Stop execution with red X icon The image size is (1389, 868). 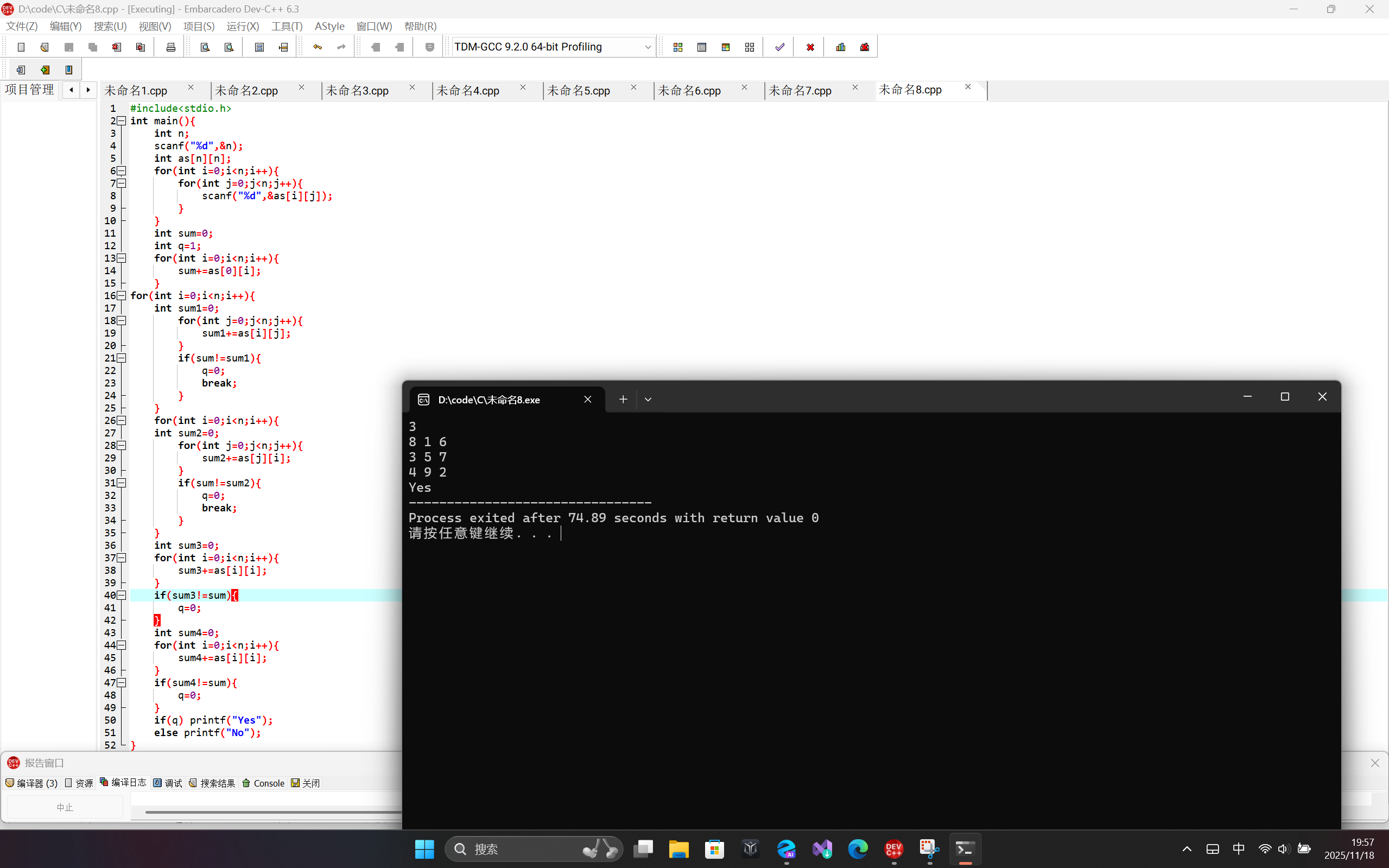[810, 47]
